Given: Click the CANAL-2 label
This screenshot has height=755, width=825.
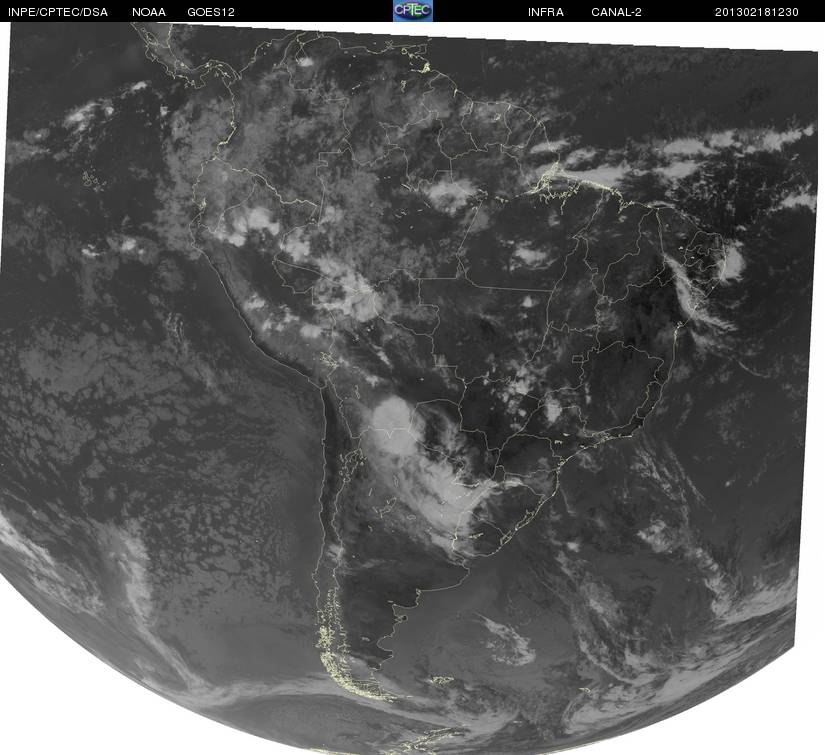Looking at the screenshot, I should pos(616,12).
